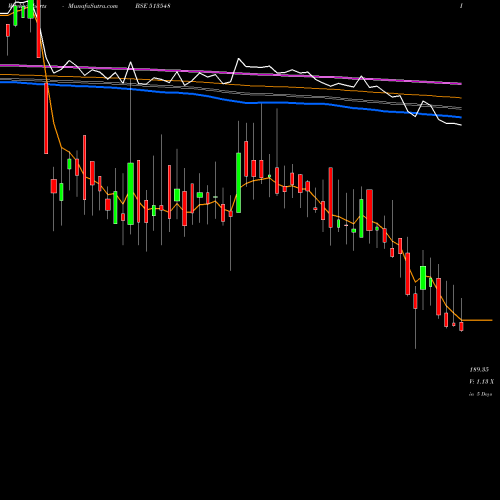Click the MunafaSutra.com site label
The image size is (500, 500).
click(93, 6)
